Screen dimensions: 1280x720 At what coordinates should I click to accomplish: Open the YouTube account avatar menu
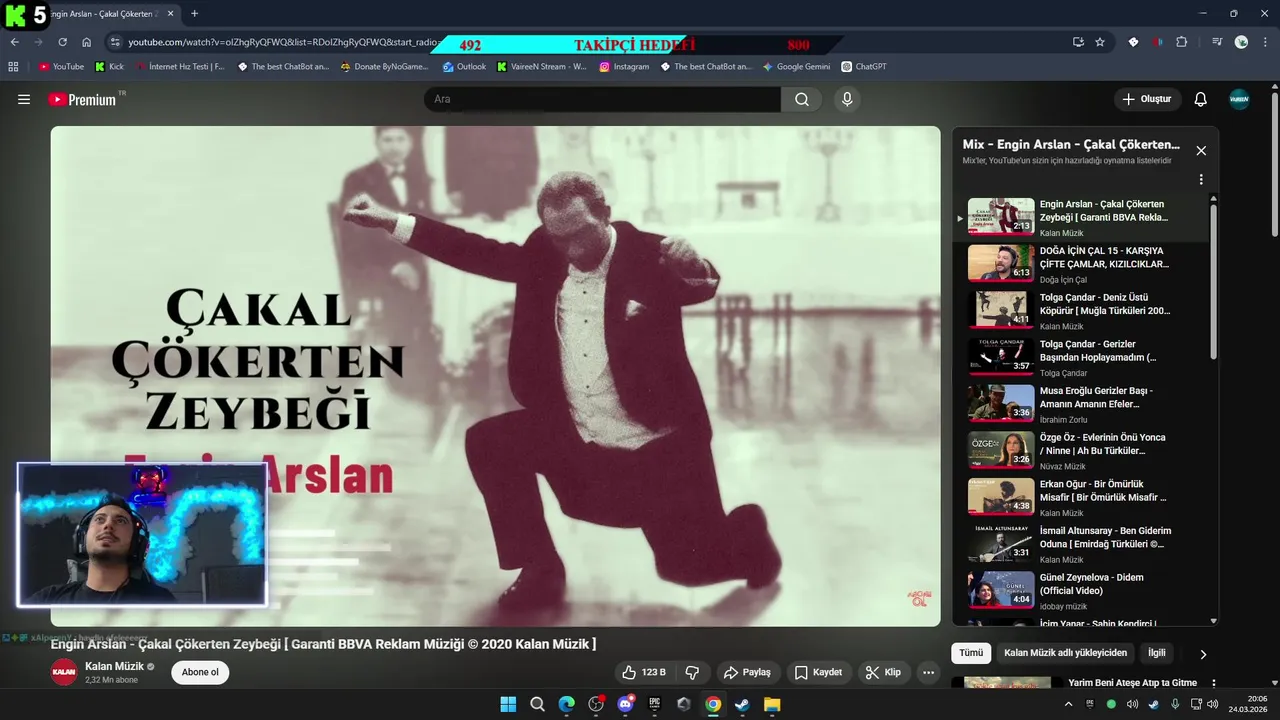tap(1239, 99)
